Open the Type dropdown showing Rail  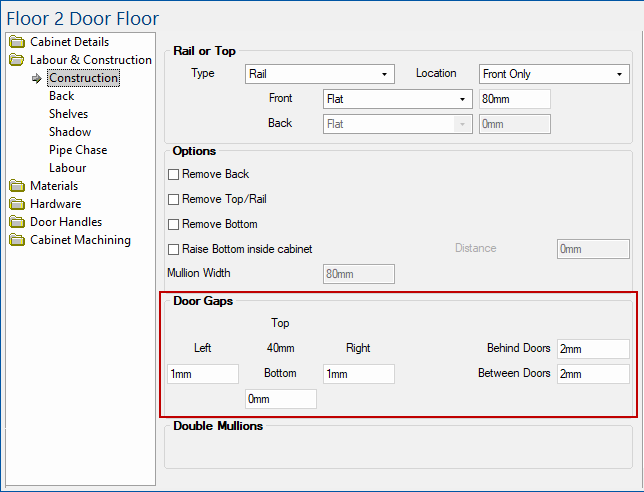[318, 74]
